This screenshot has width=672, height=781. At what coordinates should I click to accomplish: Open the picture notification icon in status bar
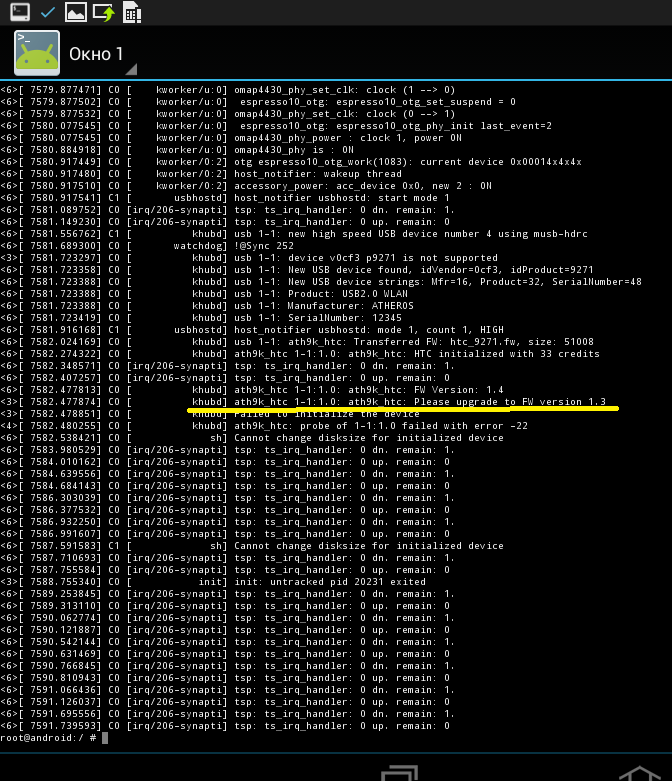(76, 12)
